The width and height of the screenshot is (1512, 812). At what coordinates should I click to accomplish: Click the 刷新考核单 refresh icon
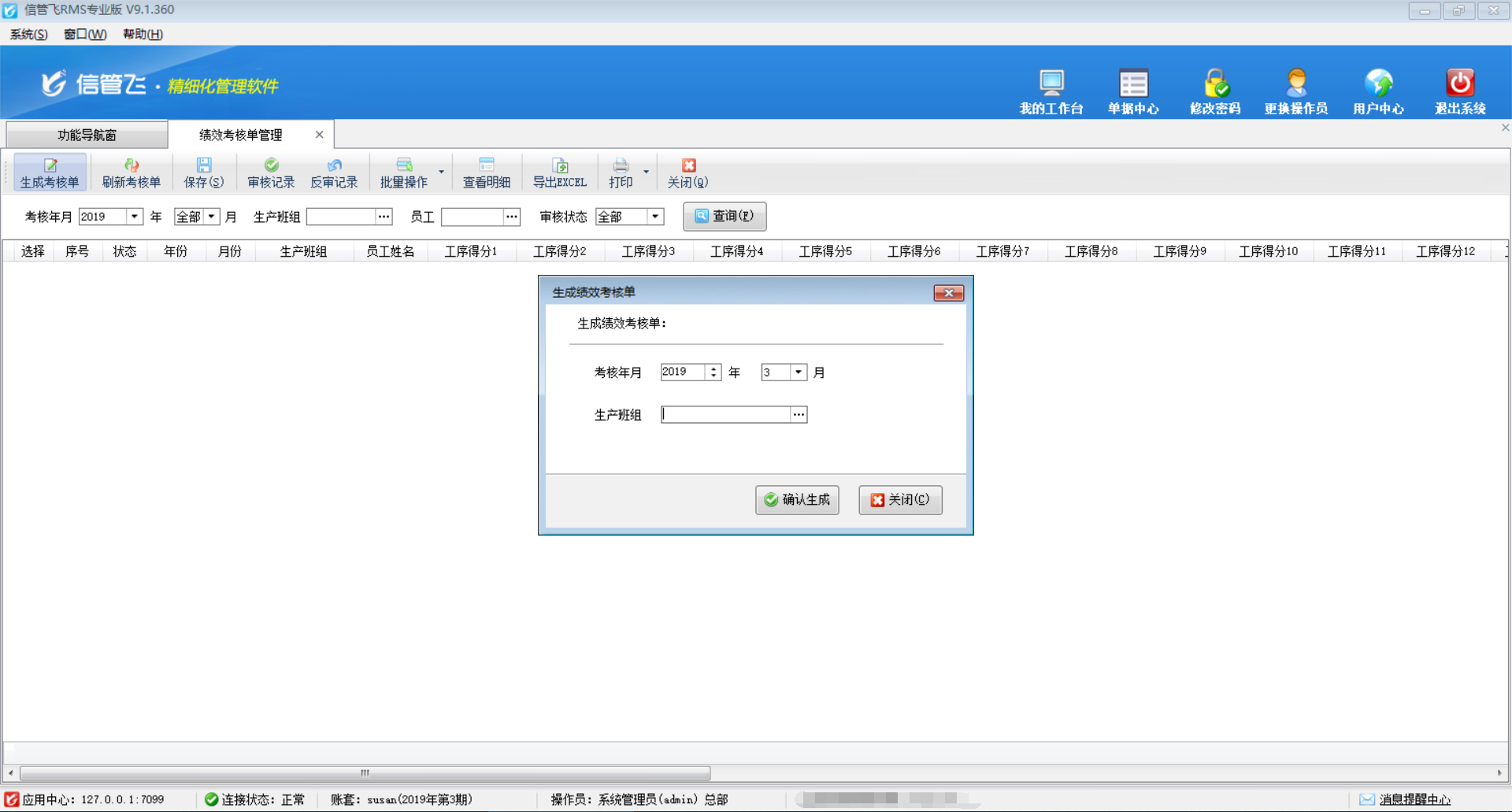click(131, 165)
